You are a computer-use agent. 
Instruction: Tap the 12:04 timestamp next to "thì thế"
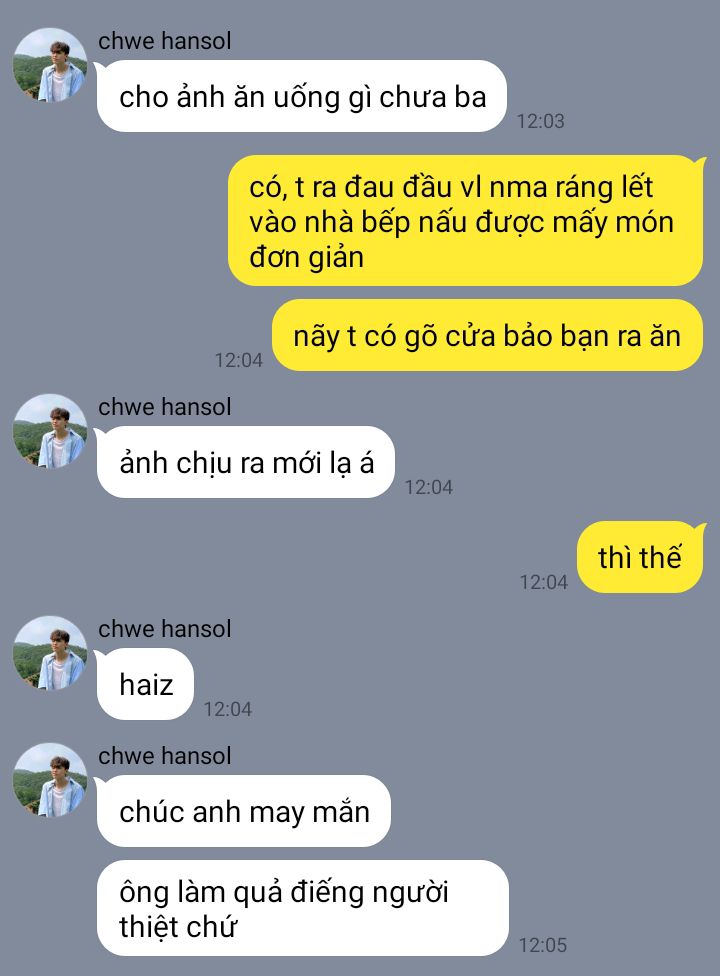(543, 582)
